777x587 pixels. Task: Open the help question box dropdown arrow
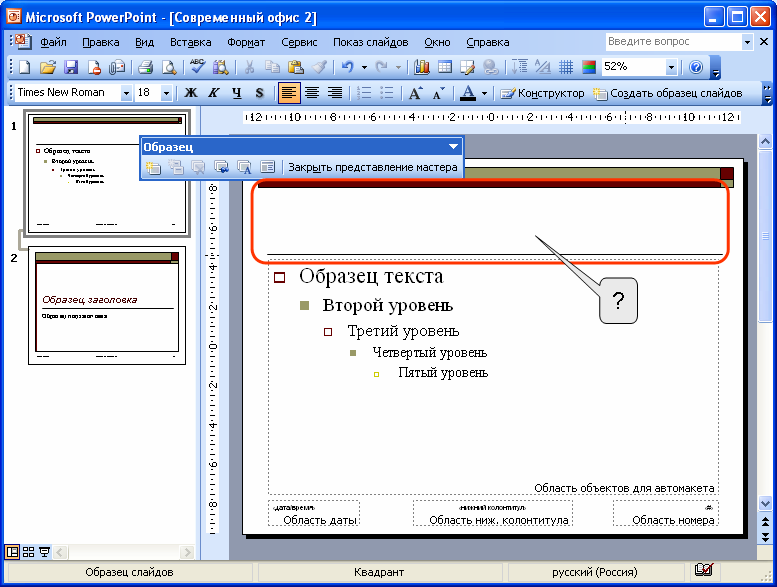(747, 42)
